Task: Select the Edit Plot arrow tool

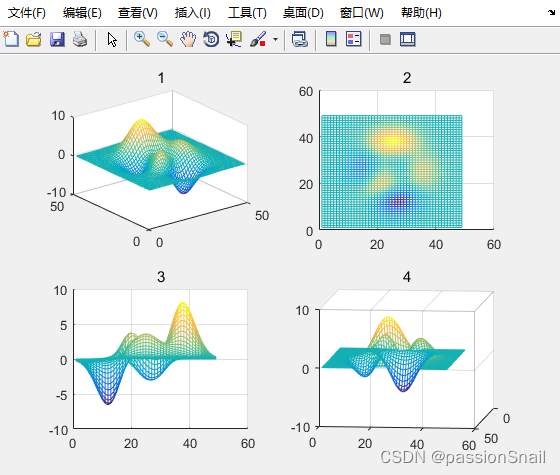Action: (x=112, y=39)
